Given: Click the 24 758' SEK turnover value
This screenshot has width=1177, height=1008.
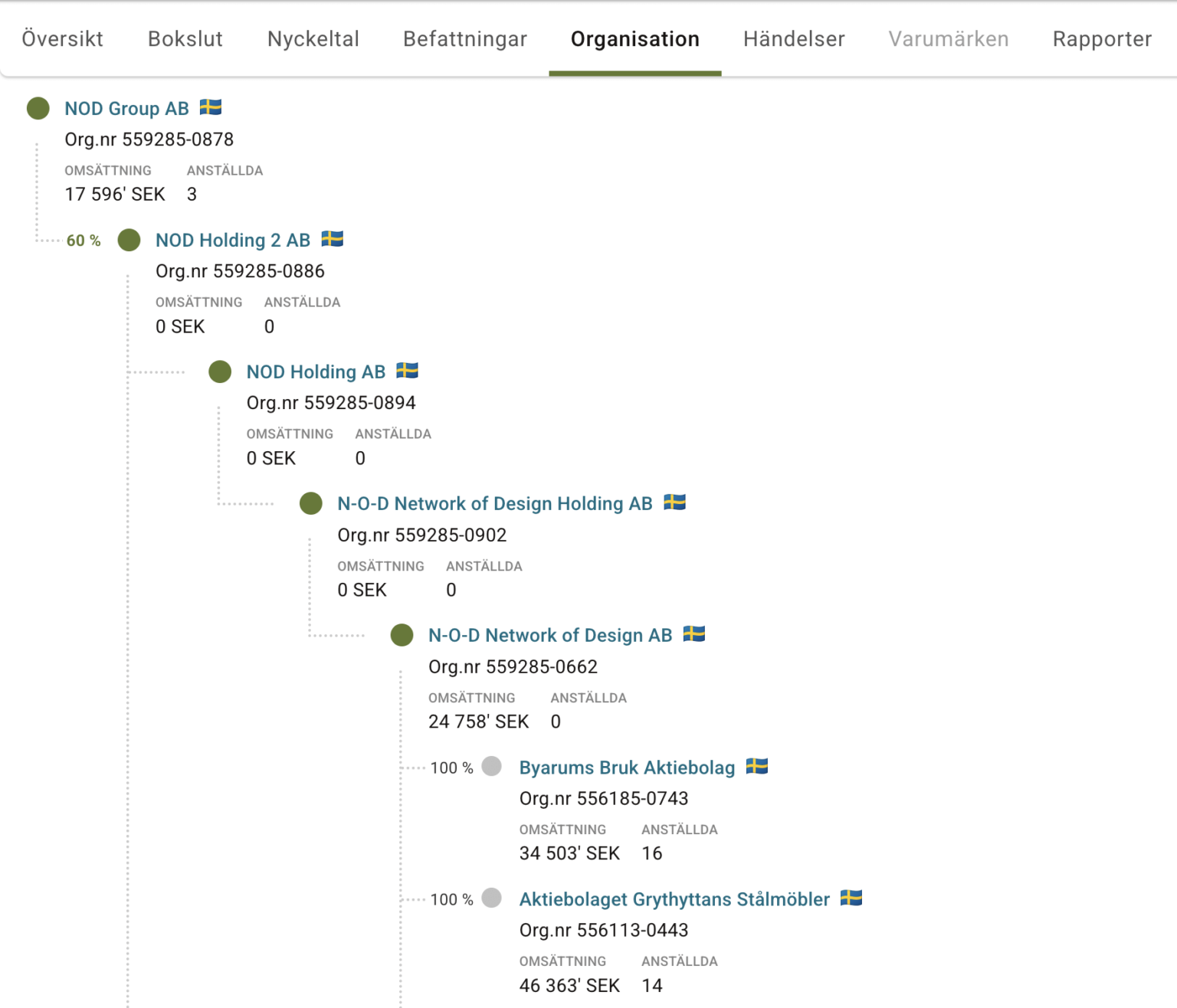Looking at the screenshot, I should 479,722.
